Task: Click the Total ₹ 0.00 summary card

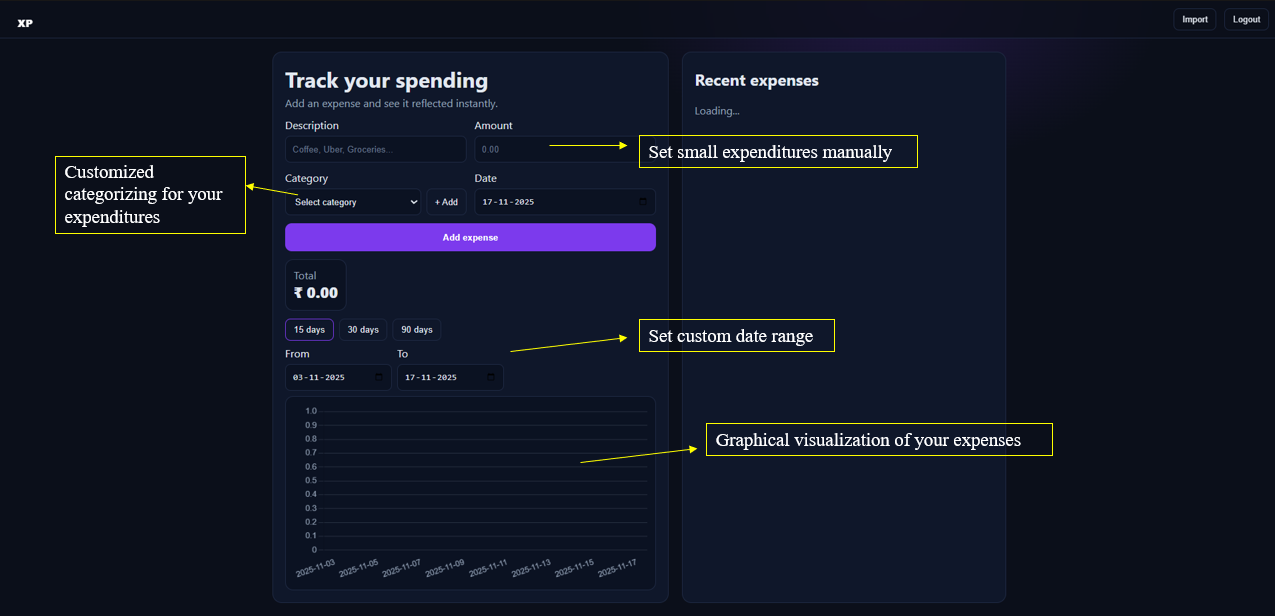Action: pyautogui.click(x=315, y=285)
